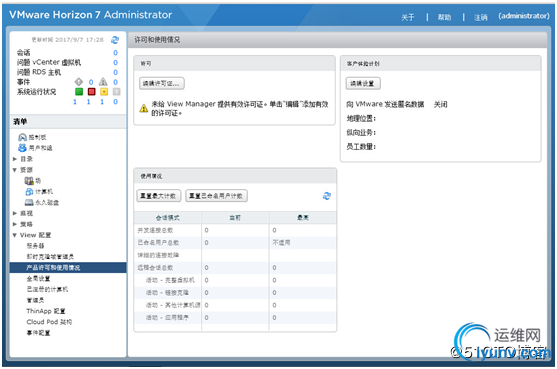This screenshot has height=369, width=557.
Task: Click the 远程会话总数 row label
Action: point(155,267)
